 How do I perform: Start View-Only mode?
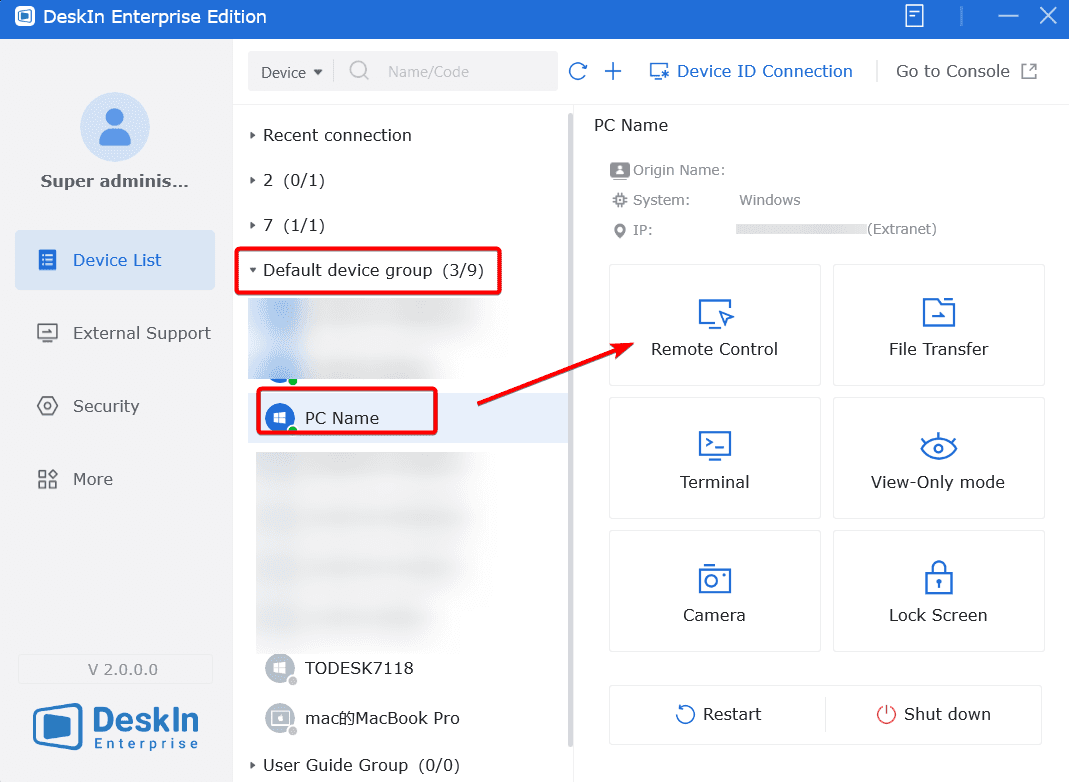pyautogui.click(x=939, y=458)
